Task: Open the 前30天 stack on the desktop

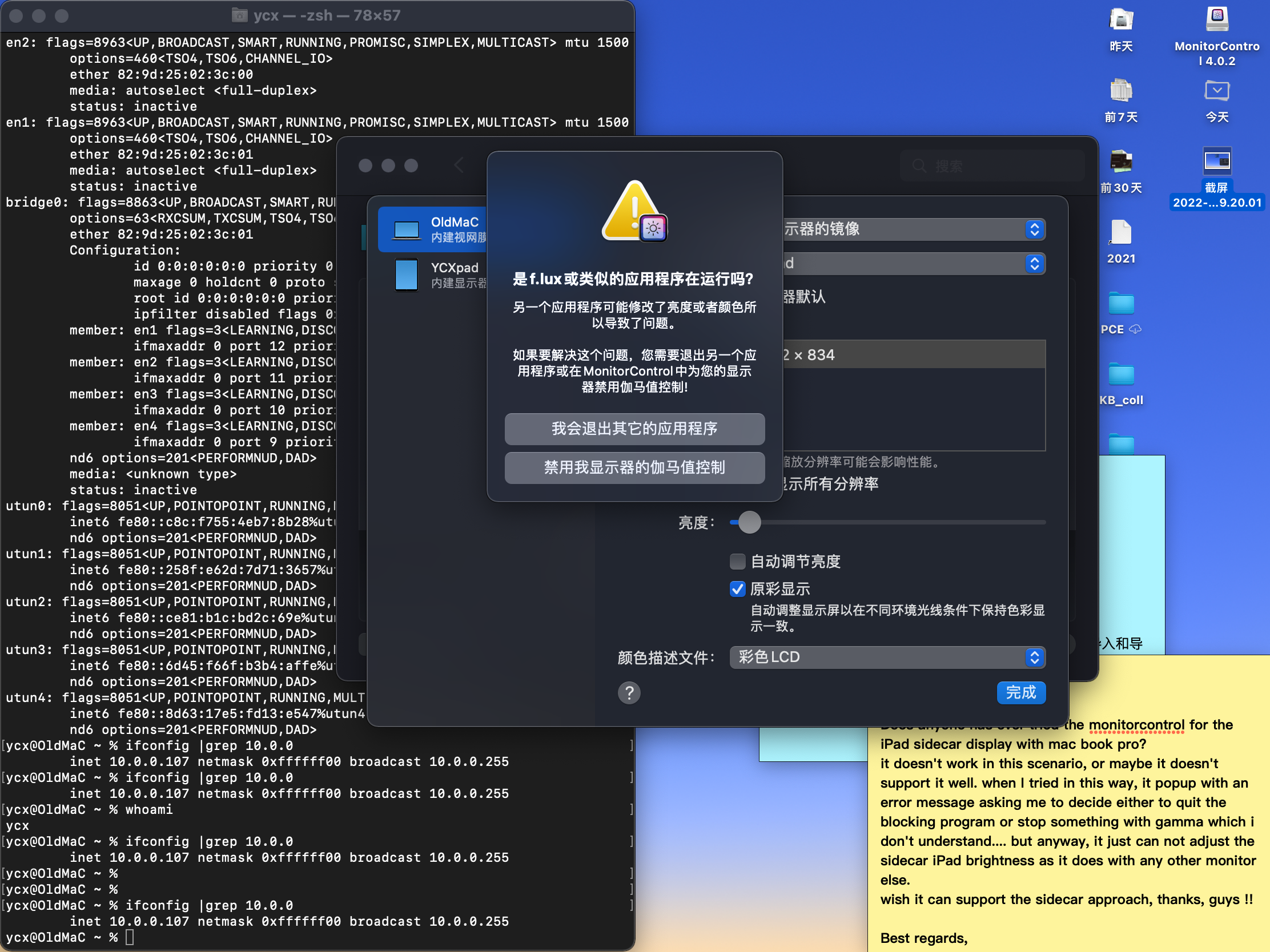Action: click(1120, 172)
